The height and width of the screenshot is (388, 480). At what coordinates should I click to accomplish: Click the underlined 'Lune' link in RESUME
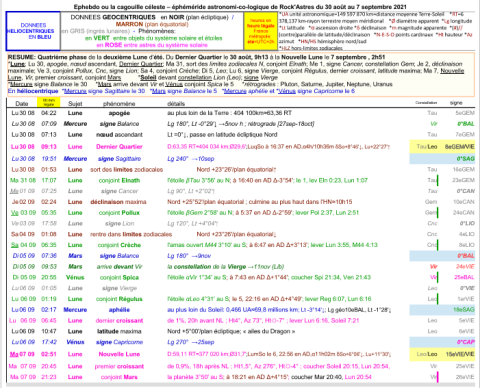pyautogui.click(x=17, y=64)
